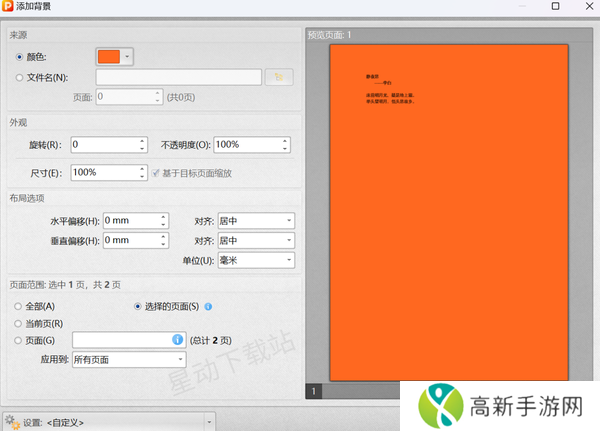Select the 颜色 radio button
The height and width of the screenshot is (431, 600).
[19, 57]
